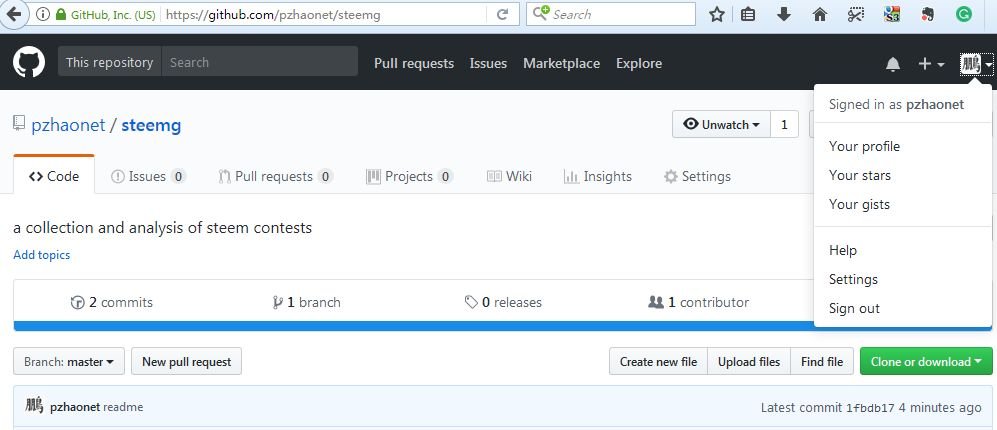The height and width of the screenshot is (430, 997).
Task: Click New pull request button
Action: click(x=186, y=361)
